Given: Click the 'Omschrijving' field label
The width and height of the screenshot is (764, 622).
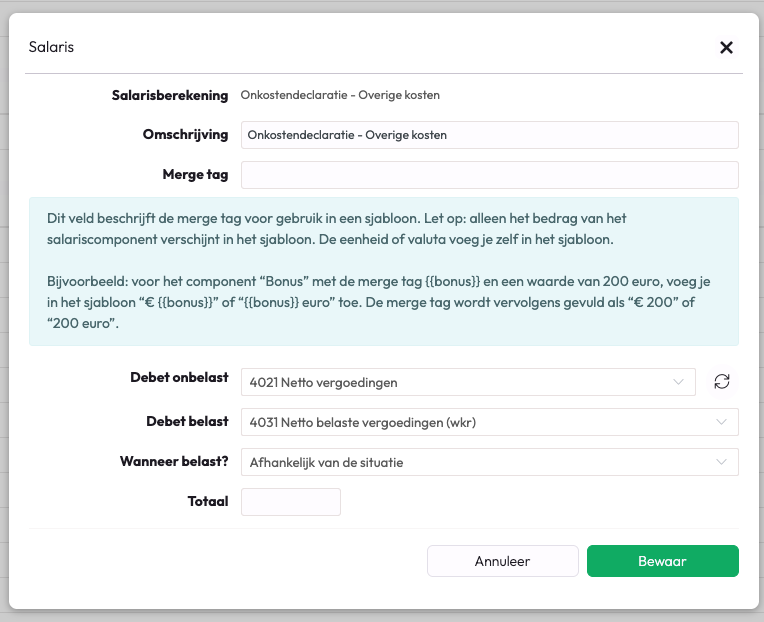Looking at the screenshot, I should click(185, 134).
